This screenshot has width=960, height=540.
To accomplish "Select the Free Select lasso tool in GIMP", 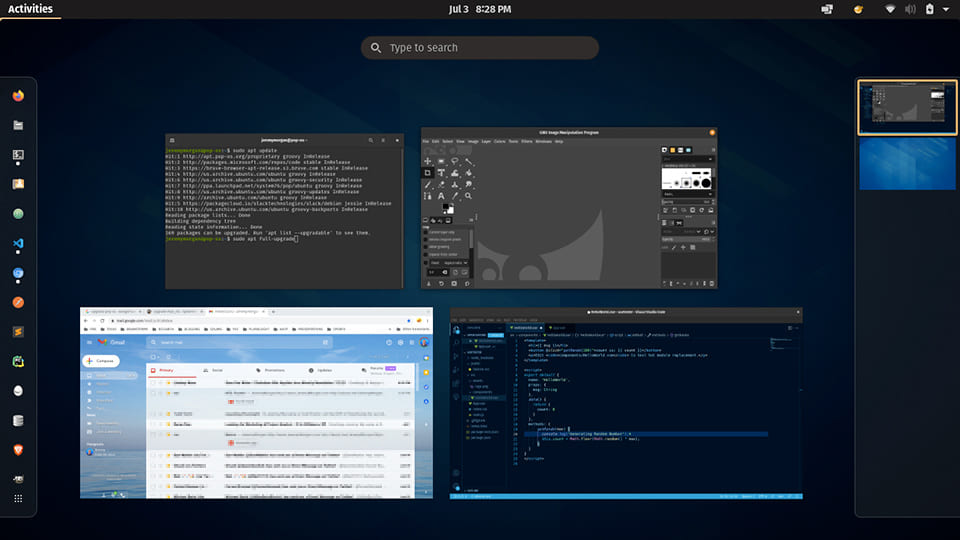I will (x=455, y=161).
